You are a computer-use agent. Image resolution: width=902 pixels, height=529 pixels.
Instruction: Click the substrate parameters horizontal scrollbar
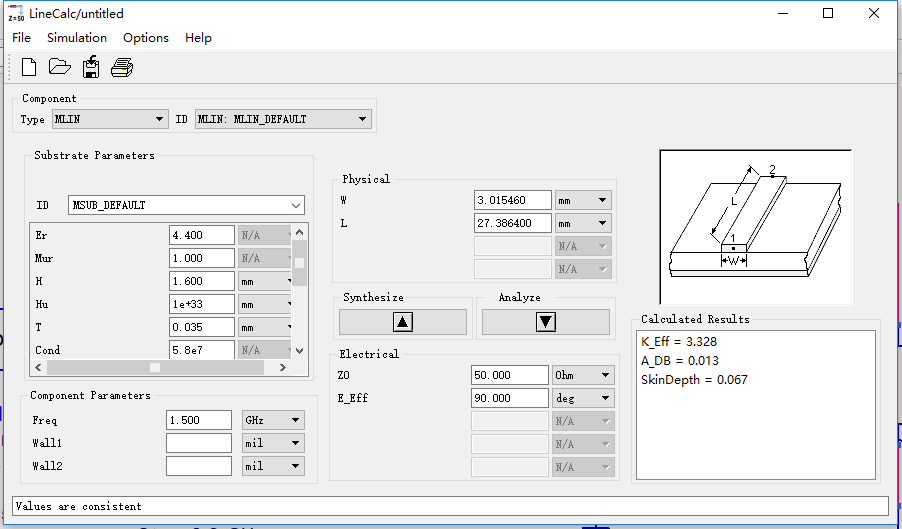pyautogui.click(x=155, y=368)
